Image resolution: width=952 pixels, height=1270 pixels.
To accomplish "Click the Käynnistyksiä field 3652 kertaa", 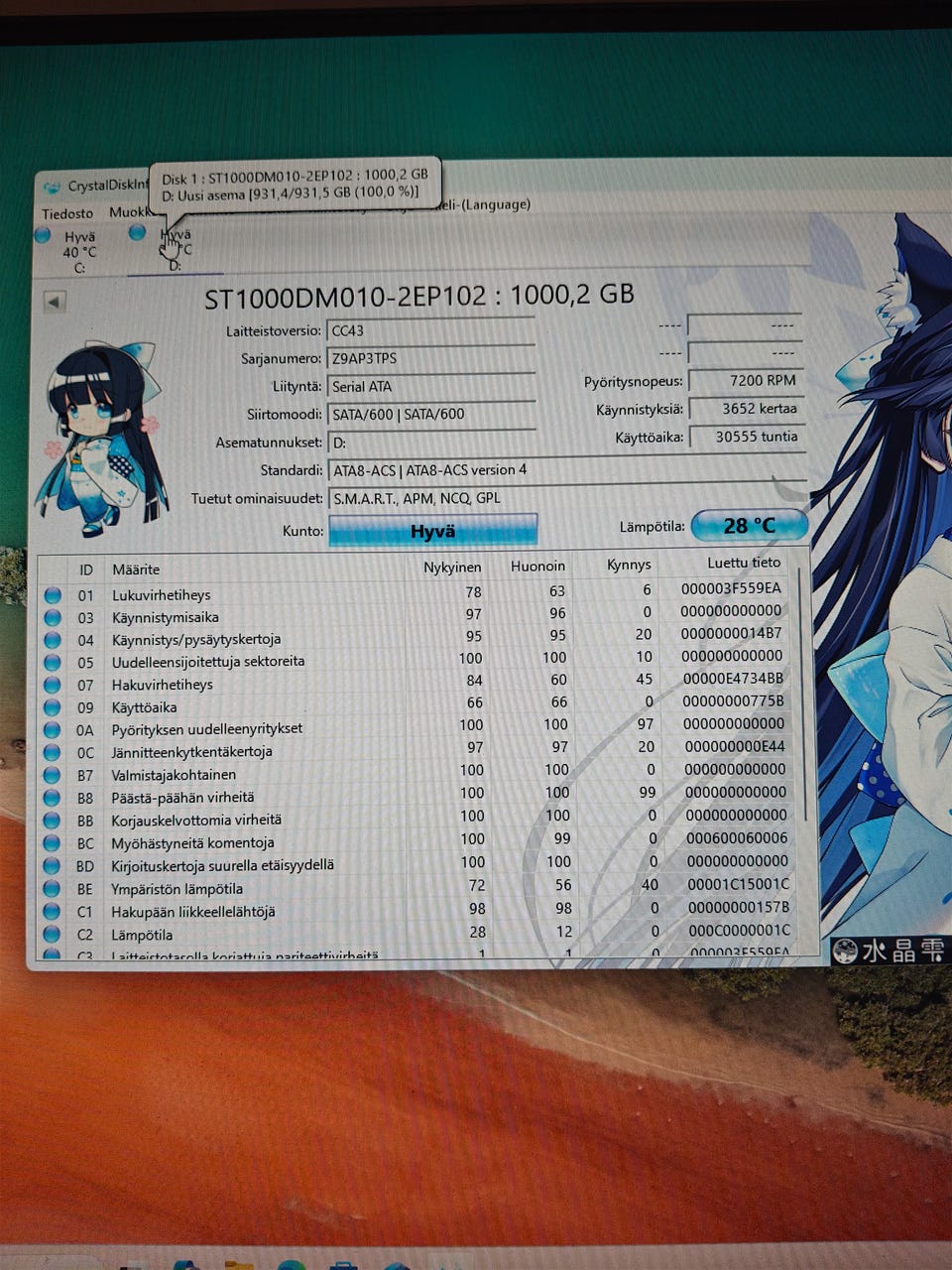I will [x=745, y=408].
